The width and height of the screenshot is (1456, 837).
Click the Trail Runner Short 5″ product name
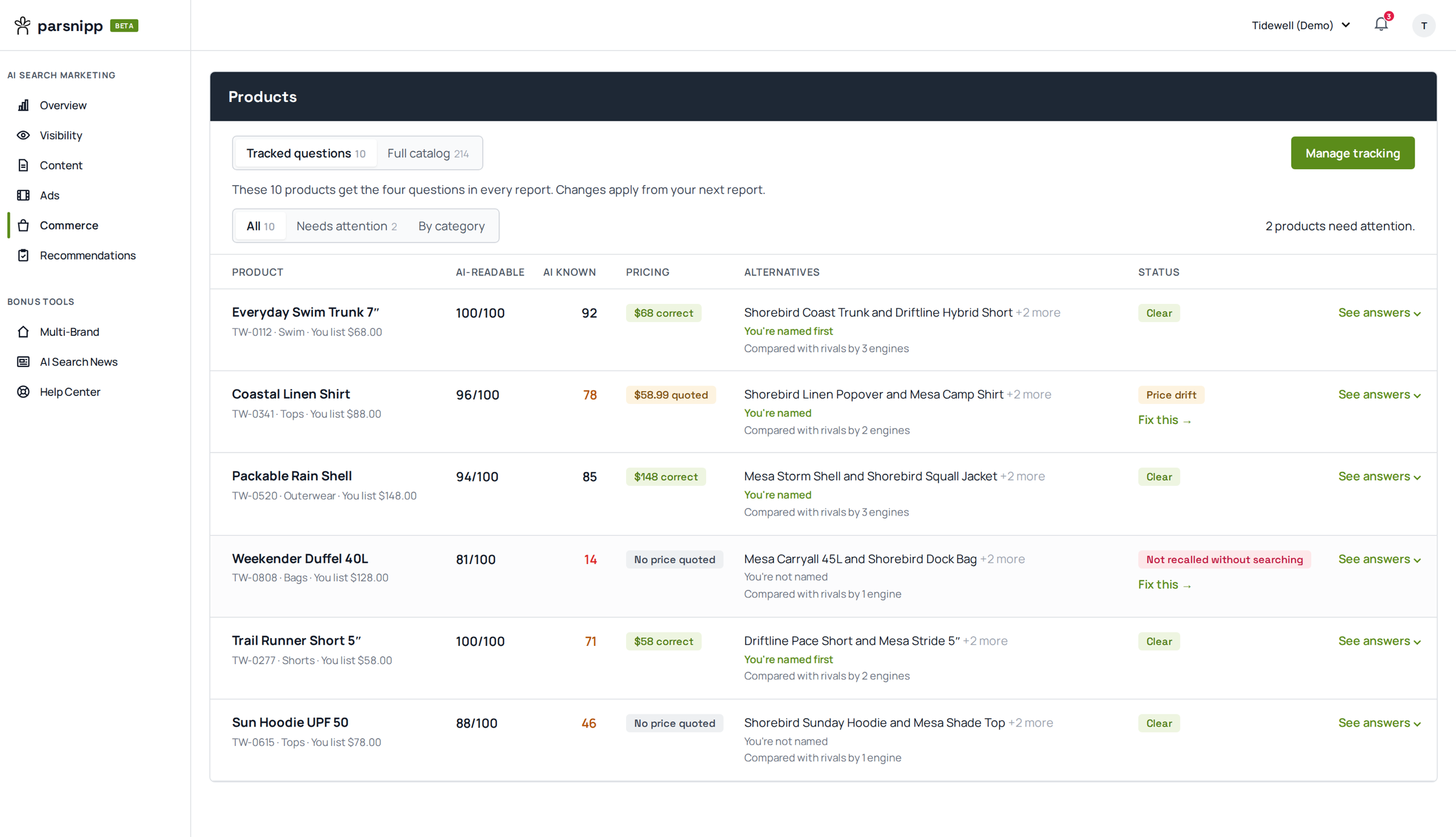click(296, 640)
